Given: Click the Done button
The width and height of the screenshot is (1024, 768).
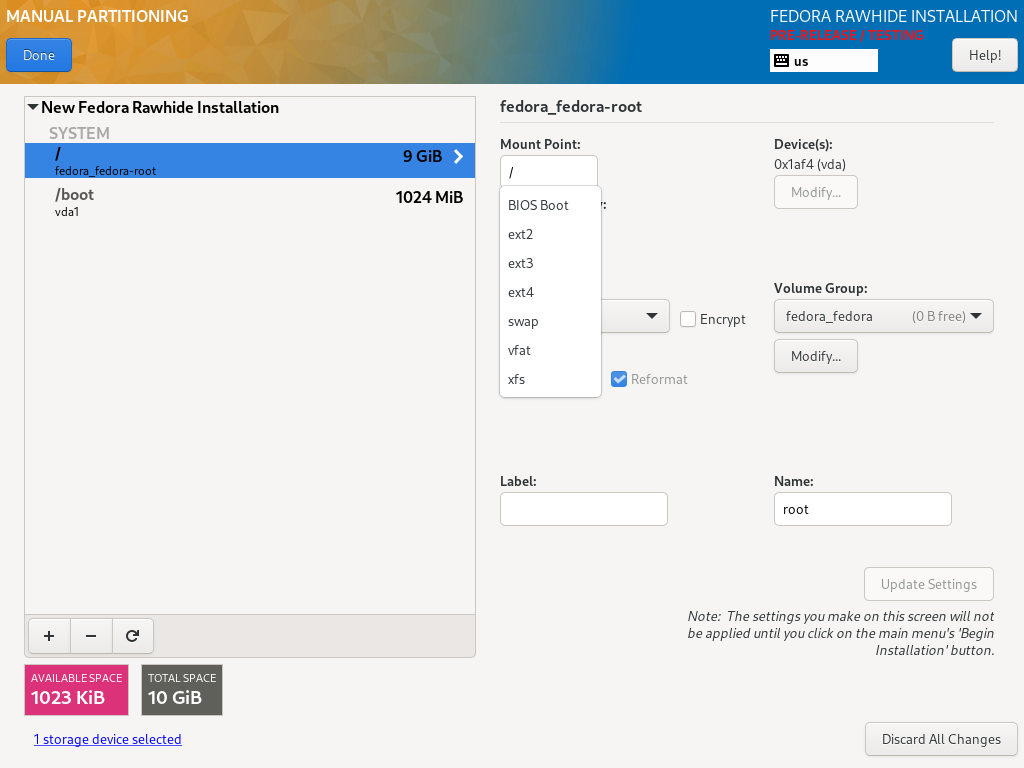Looking at the screenshot, I should point(39,56).
